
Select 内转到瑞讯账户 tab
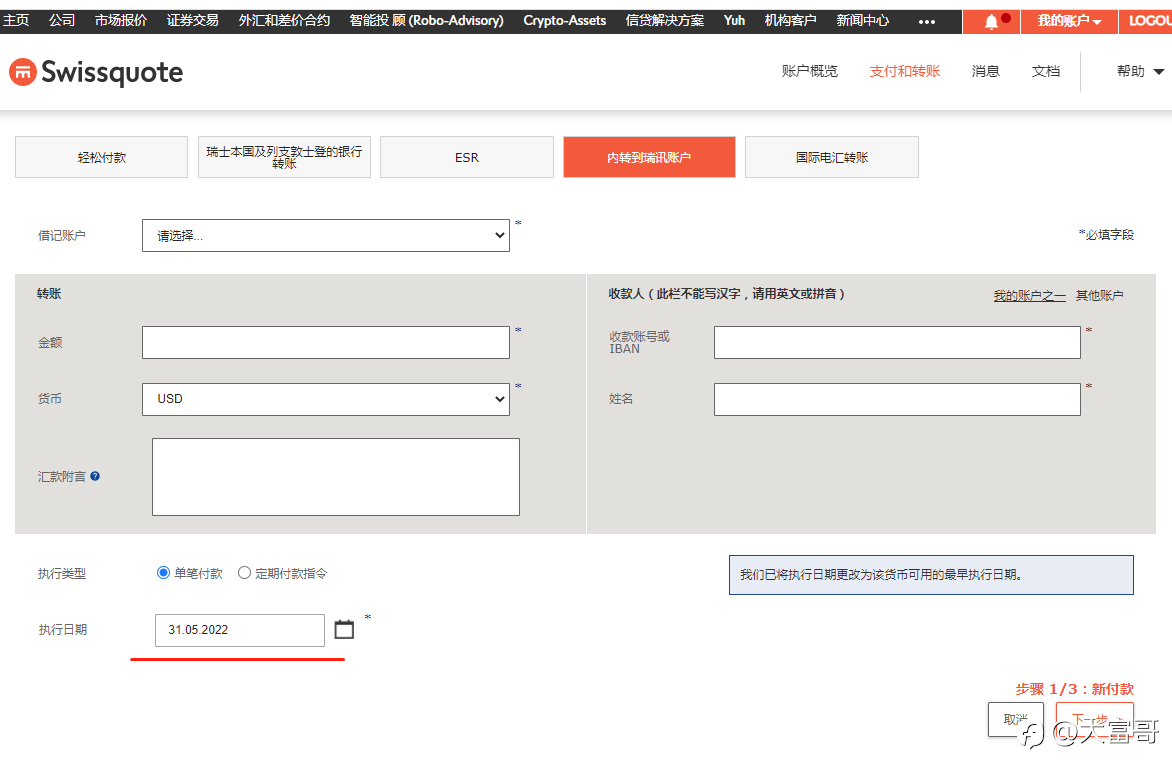coord(650,157)
